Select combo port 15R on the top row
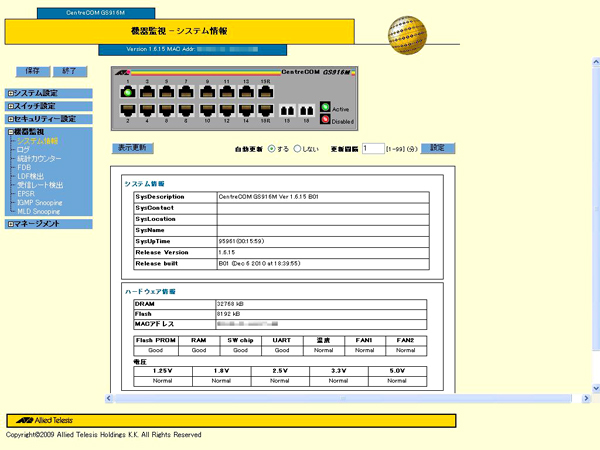 (x=266, y=92)
